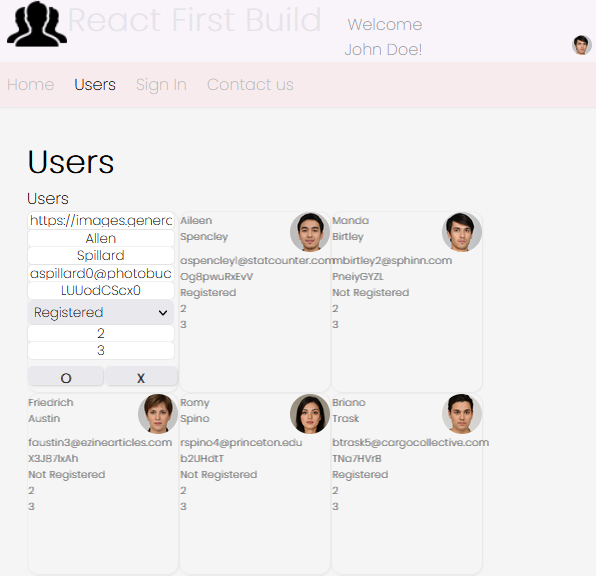Viewport: 596px width, 576px height.
Task: Click Romy Spino's Not Registered status
Action: pos(219,474)
